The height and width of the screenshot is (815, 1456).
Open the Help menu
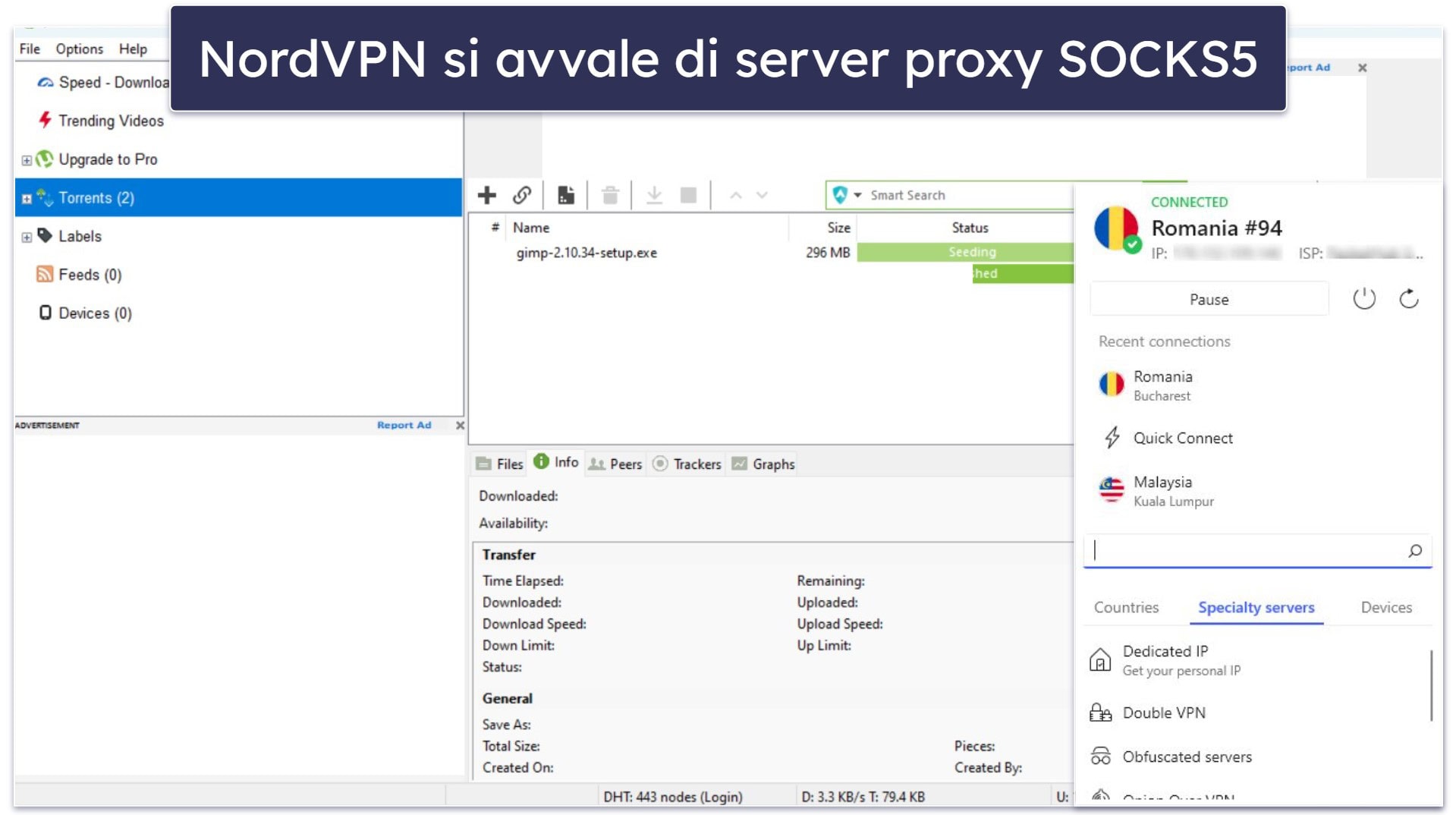pyautogui.click(x=133, y=49)
